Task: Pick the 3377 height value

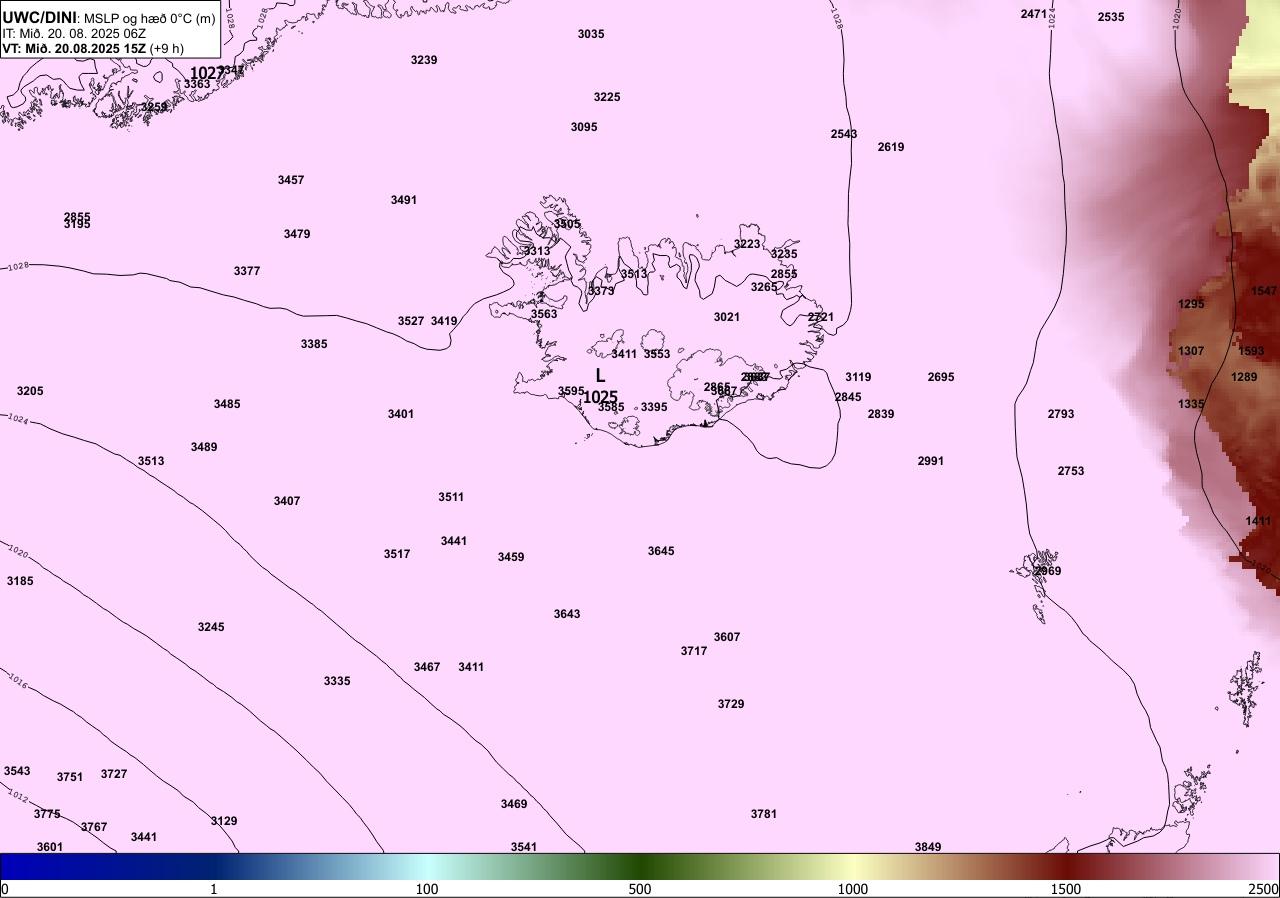Action: [x=247, y=271]
